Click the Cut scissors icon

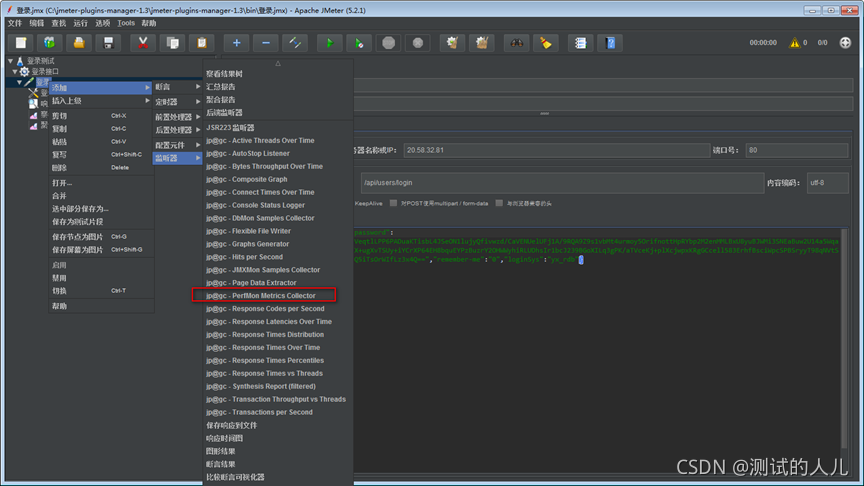click(x=143, y=43)
